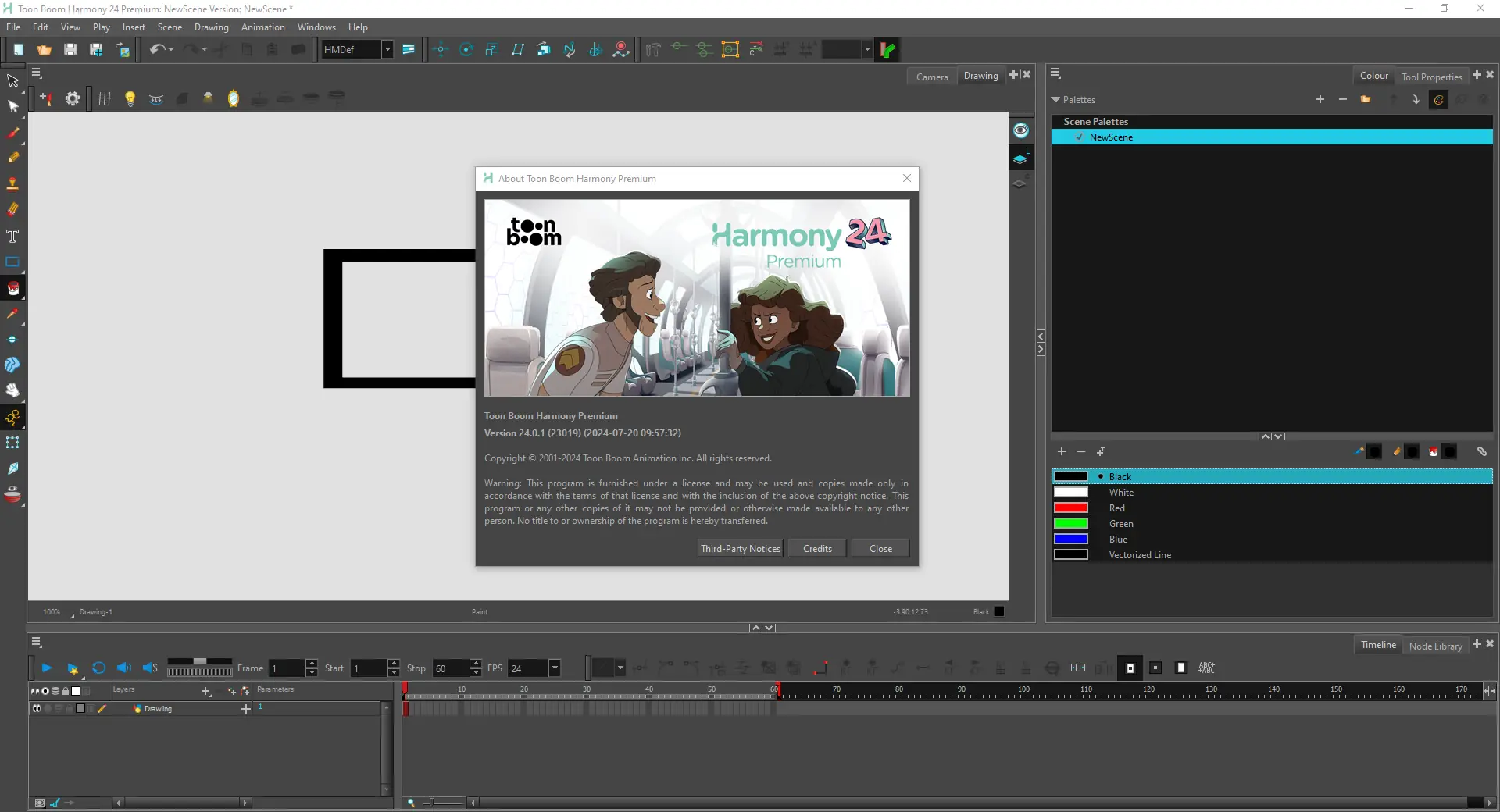
Task: Open the HMDef workspace dropdown
Action: point(387,50)
